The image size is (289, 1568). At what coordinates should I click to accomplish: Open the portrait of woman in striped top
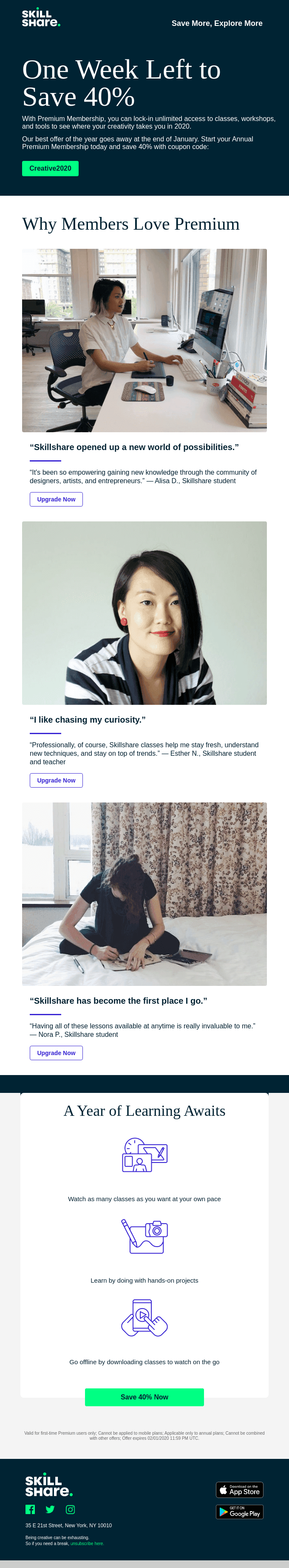pos(144,613)
